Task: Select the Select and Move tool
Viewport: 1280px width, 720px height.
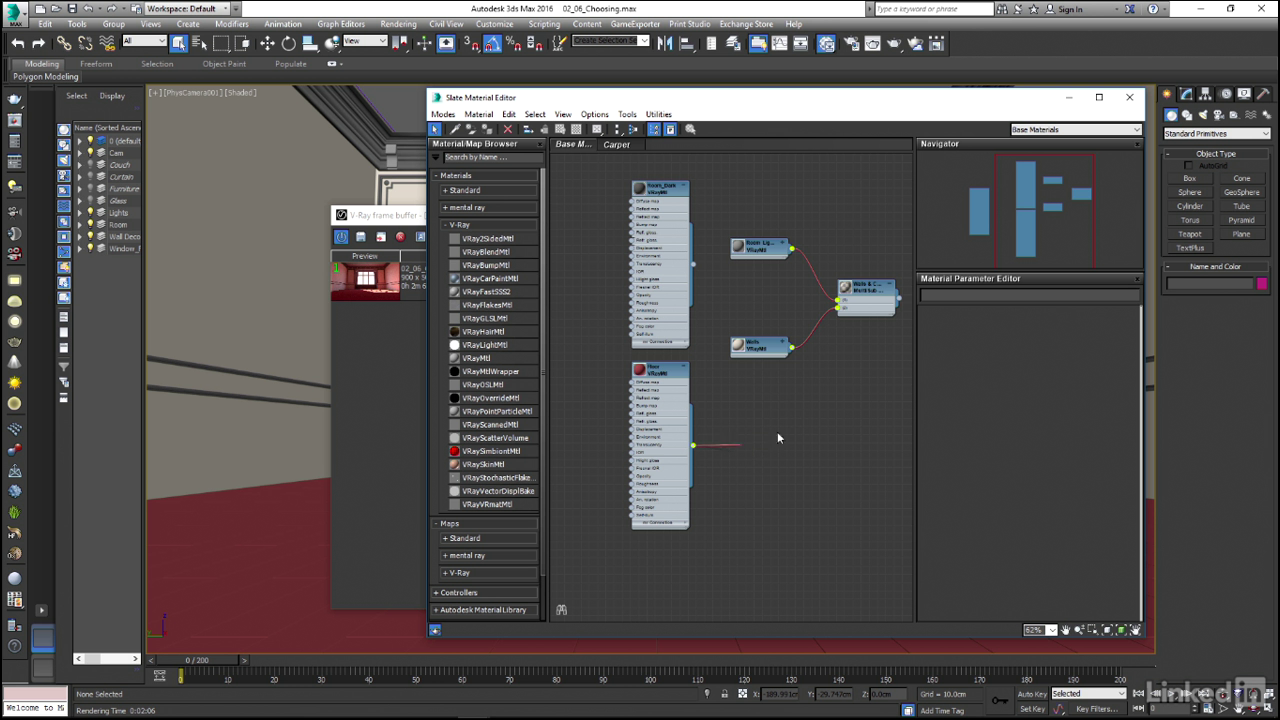Action: click(x=267, y=43)
